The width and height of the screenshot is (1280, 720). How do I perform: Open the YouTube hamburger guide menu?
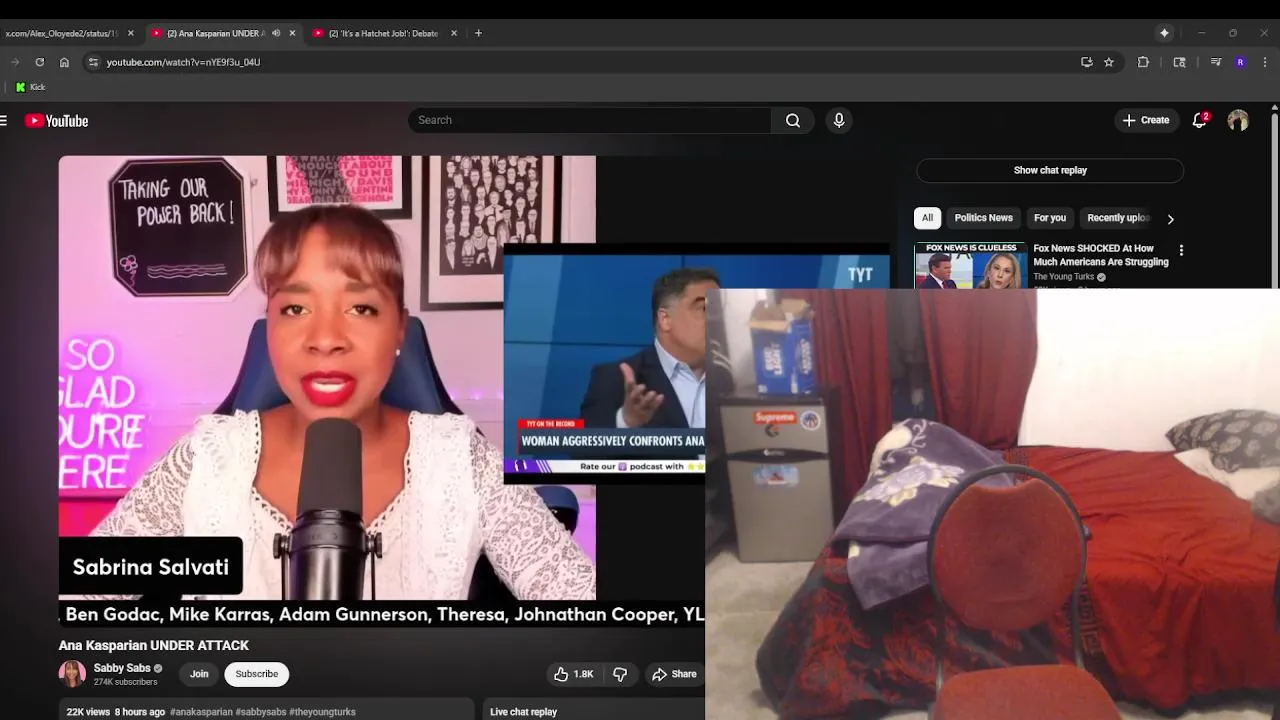tap(4, 121)
